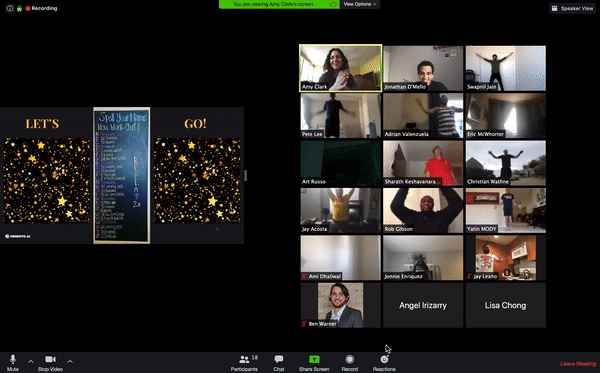Click the red Recording indicator
This screenshot has width=600, height=373.
coord(41,8)
